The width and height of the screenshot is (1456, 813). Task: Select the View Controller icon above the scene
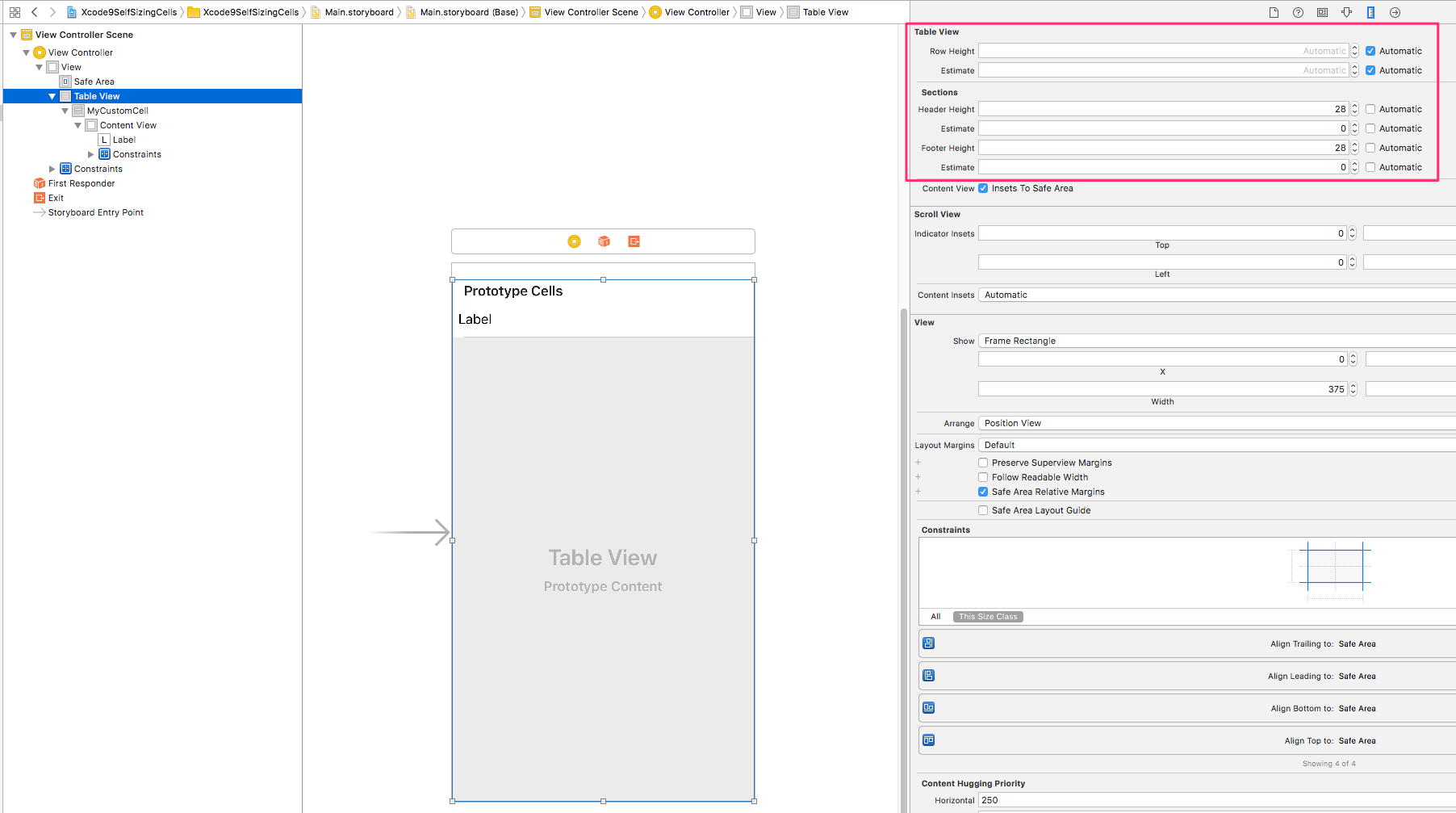click(573, 241)
